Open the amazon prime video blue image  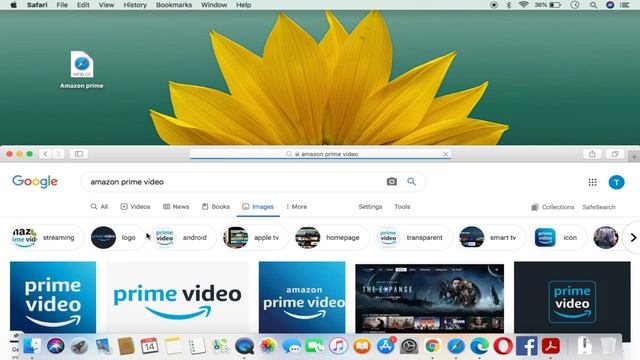[x=302, y=297]
